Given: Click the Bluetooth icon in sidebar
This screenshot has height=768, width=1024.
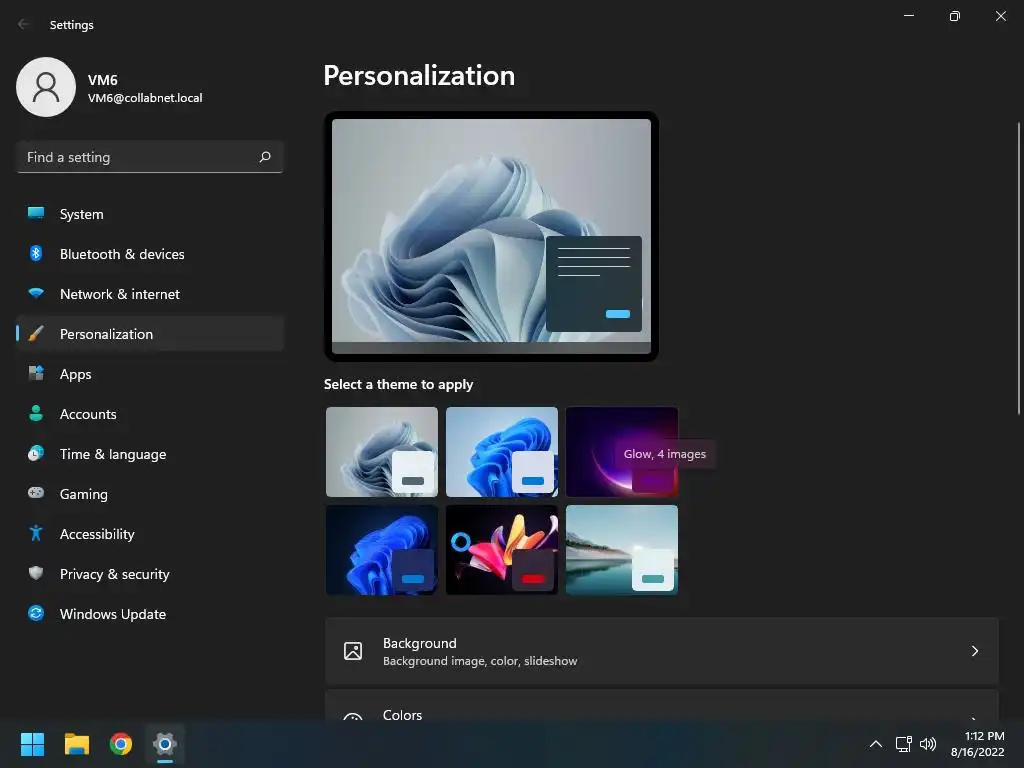Looking at the screenshot, I should pyautogui.click(x=36, y=253).
